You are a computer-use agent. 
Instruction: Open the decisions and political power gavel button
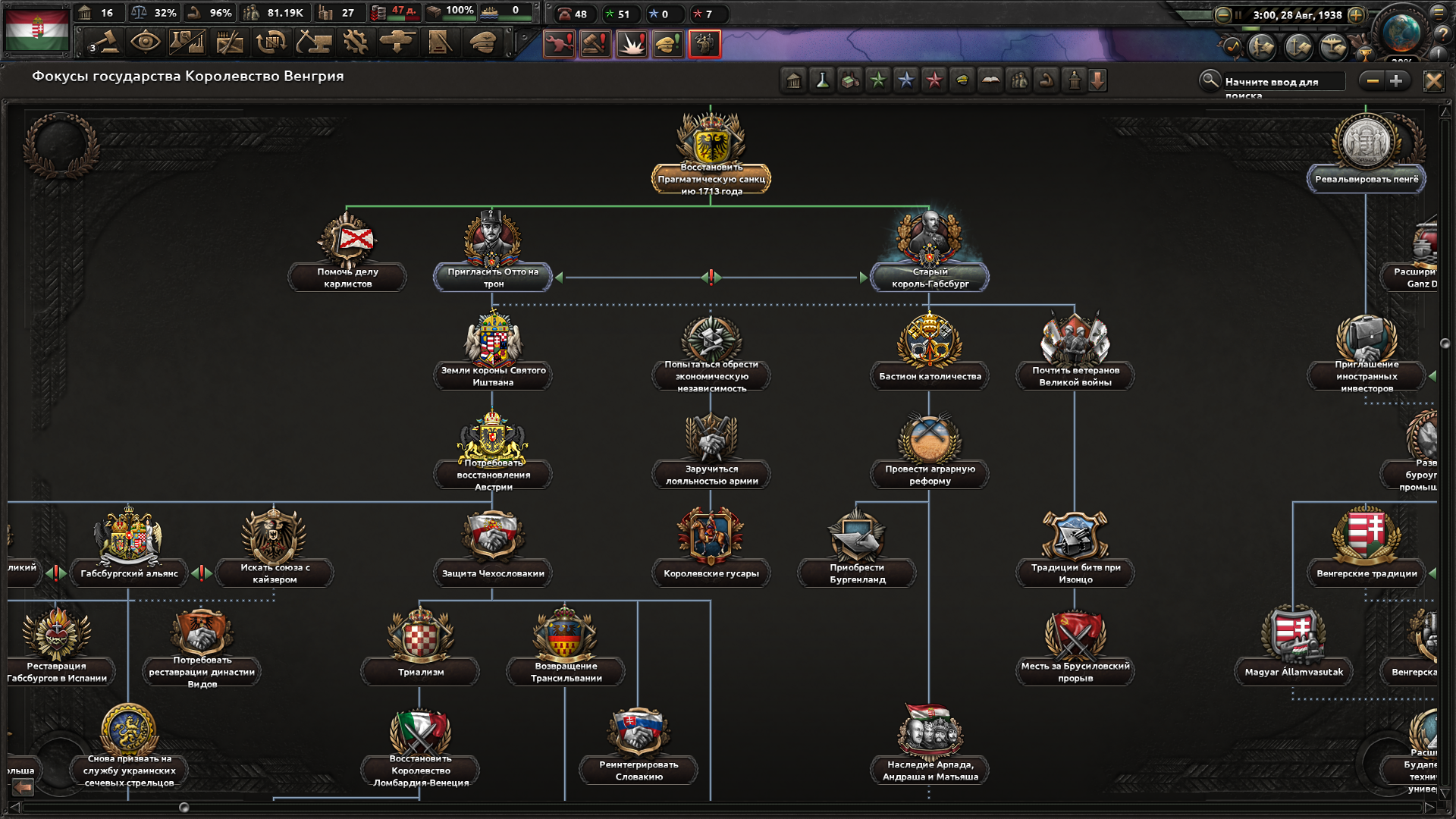point(105,42)
